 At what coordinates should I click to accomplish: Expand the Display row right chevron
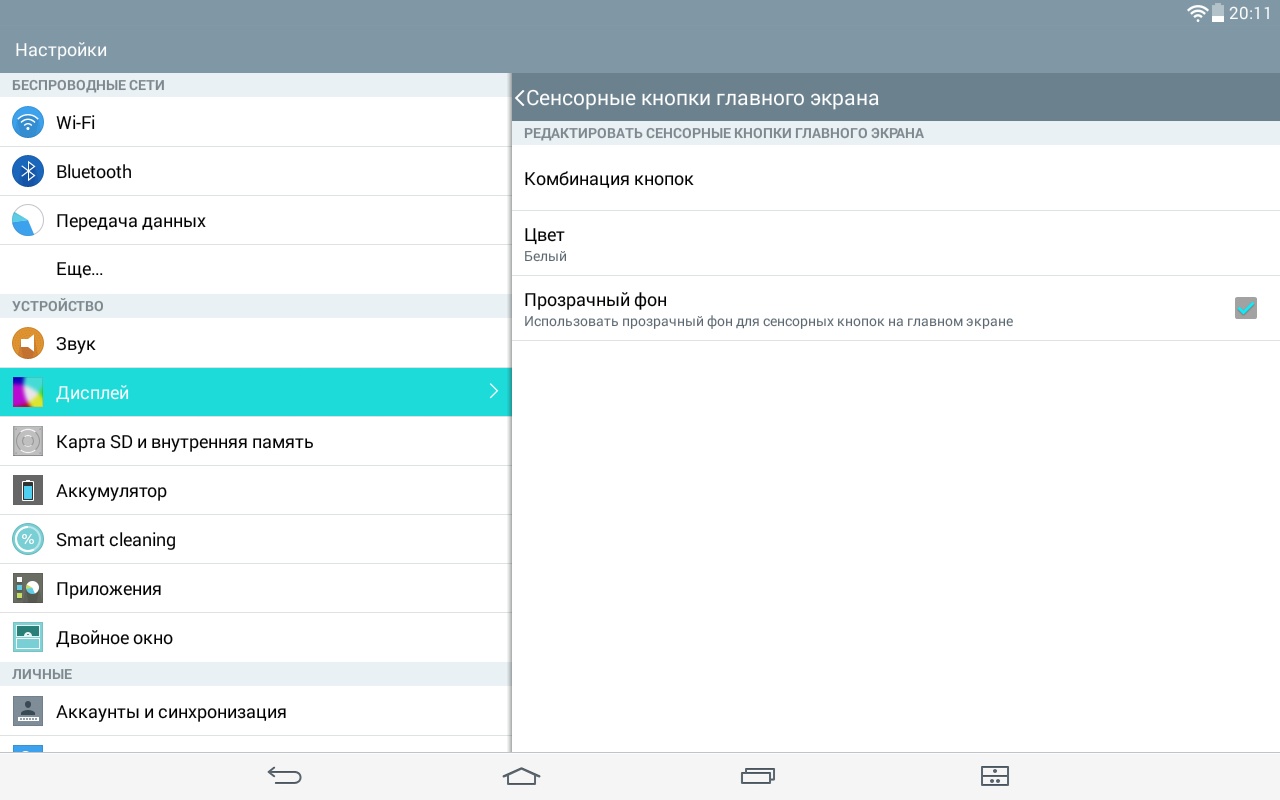point(493,392)
